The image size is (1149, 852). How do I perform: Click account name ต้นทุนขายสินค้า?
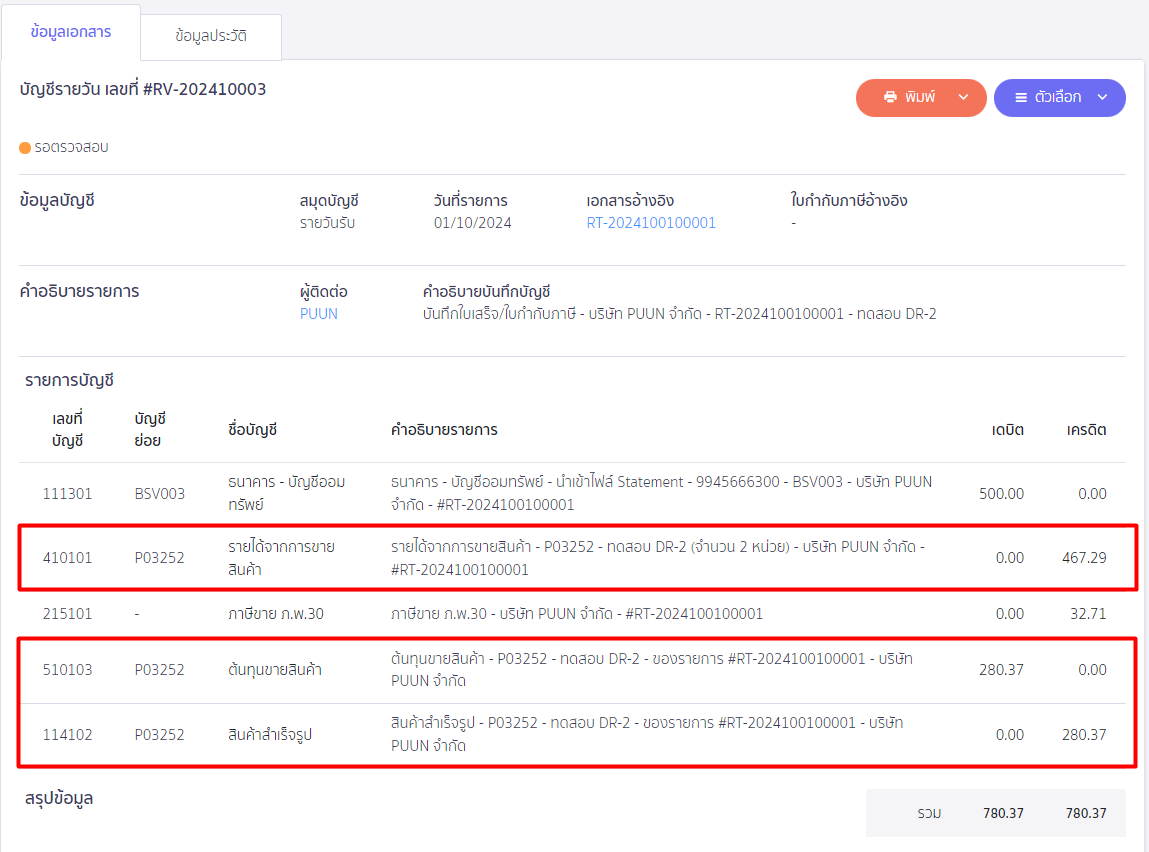click(x=275, y=670)
